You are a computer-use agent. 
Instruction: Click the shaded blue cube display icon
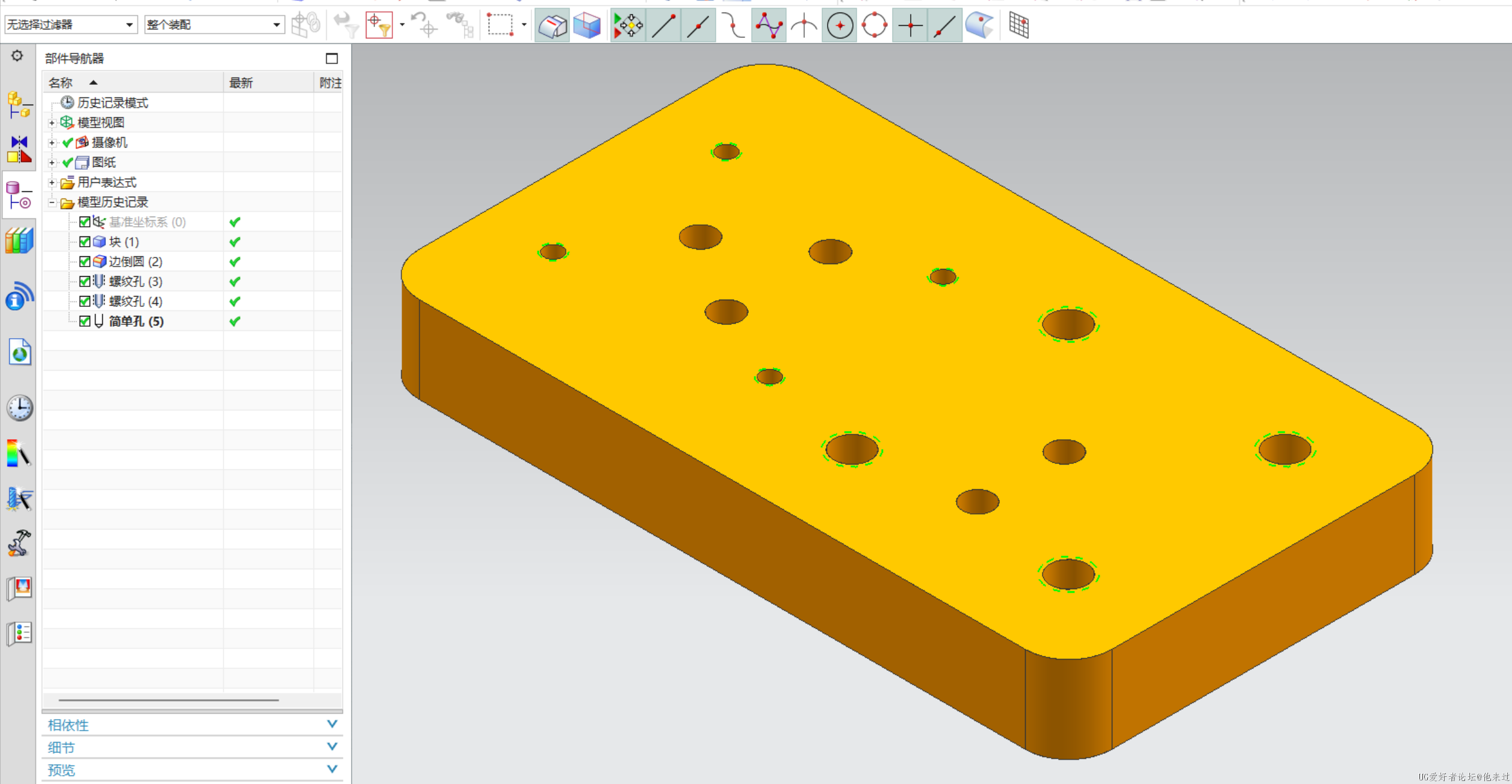pyautogui.click(x=586, y=25)
